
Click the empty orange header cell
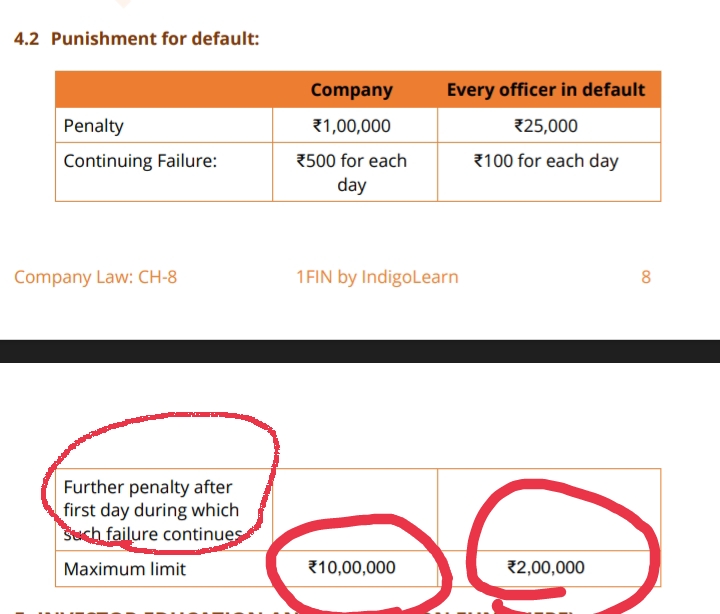164,90
